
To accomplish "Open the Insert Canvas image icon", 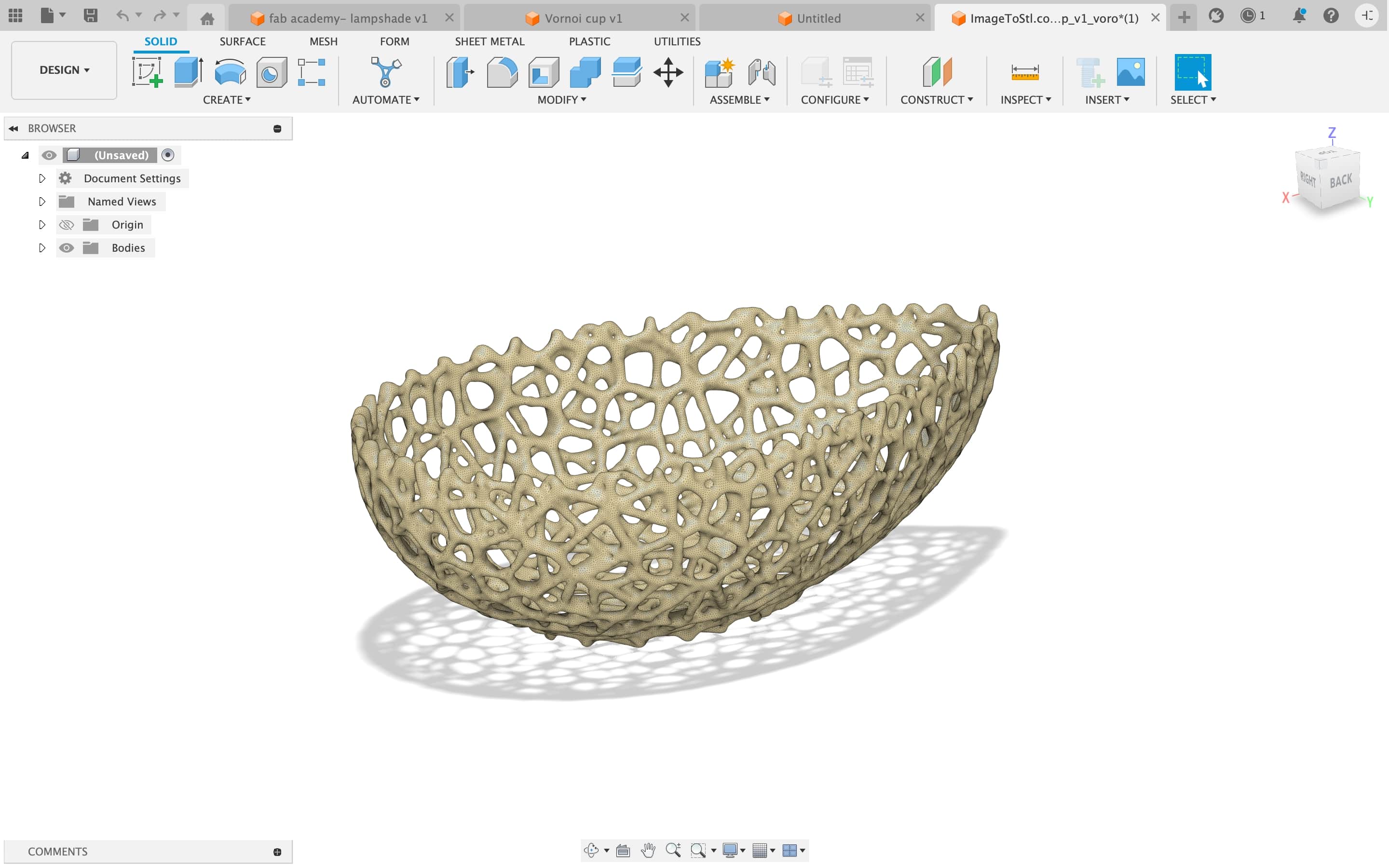I will tap(1130, 72).
